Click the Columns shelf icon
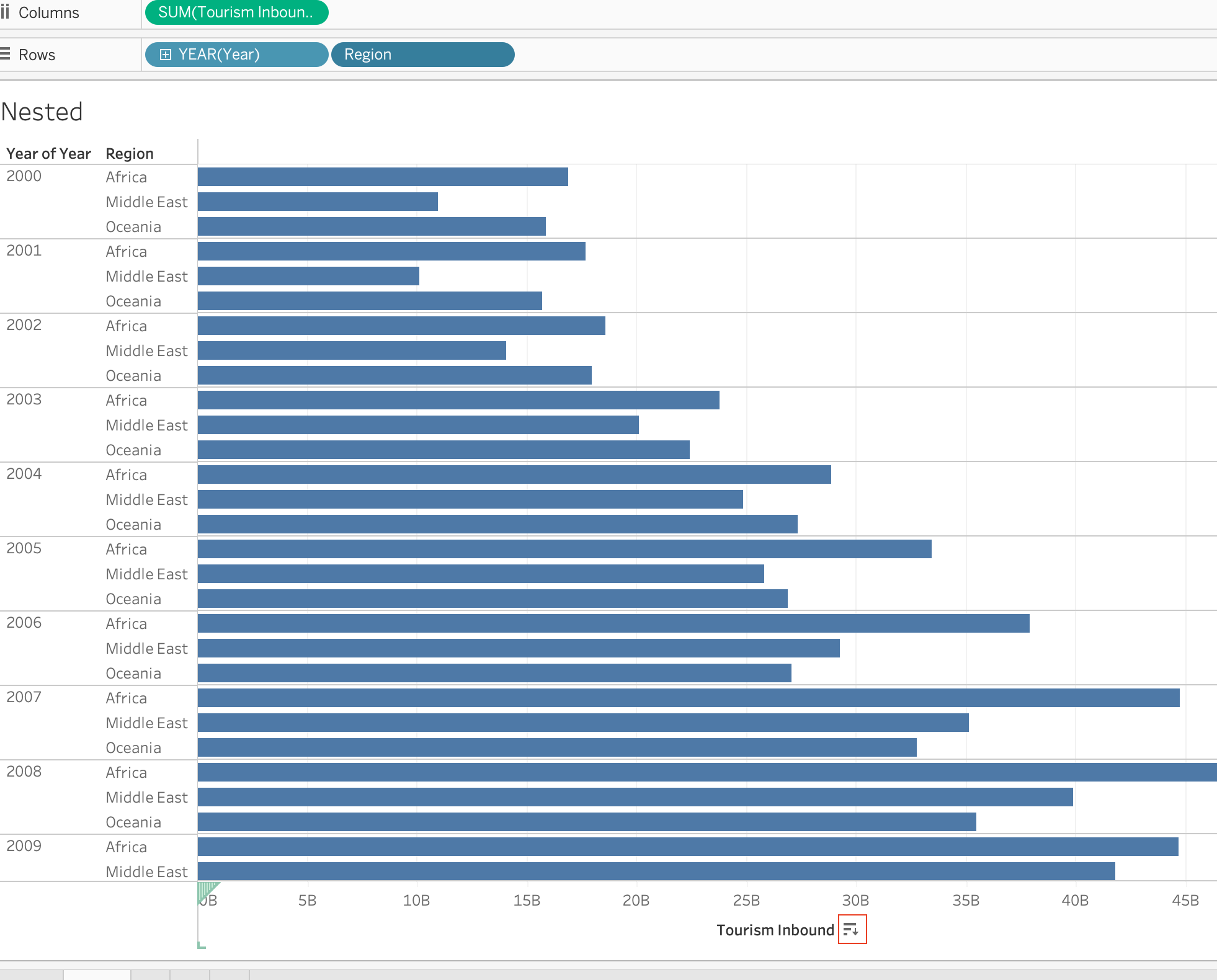1217x980 pixels. point(5,12)
